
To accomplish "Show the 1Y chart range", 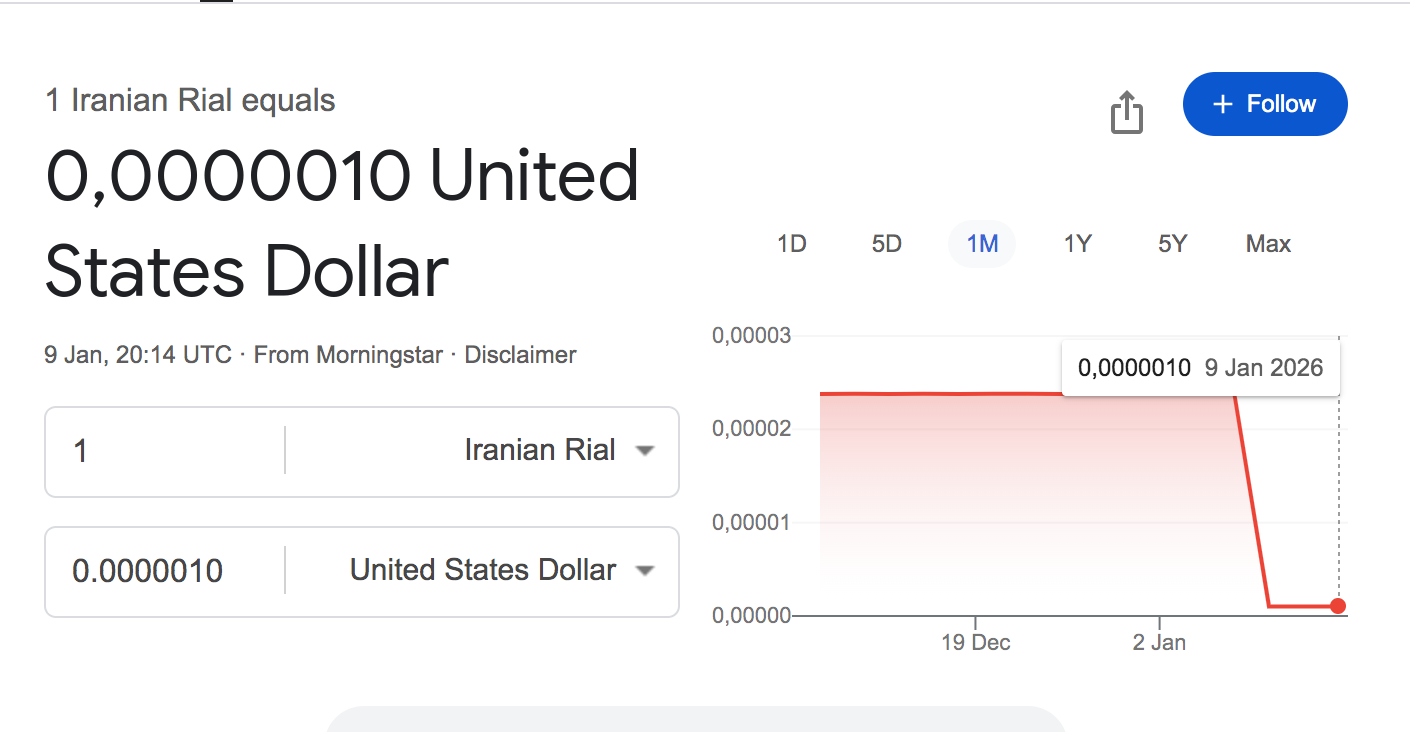I will [x=1077, y=244].
